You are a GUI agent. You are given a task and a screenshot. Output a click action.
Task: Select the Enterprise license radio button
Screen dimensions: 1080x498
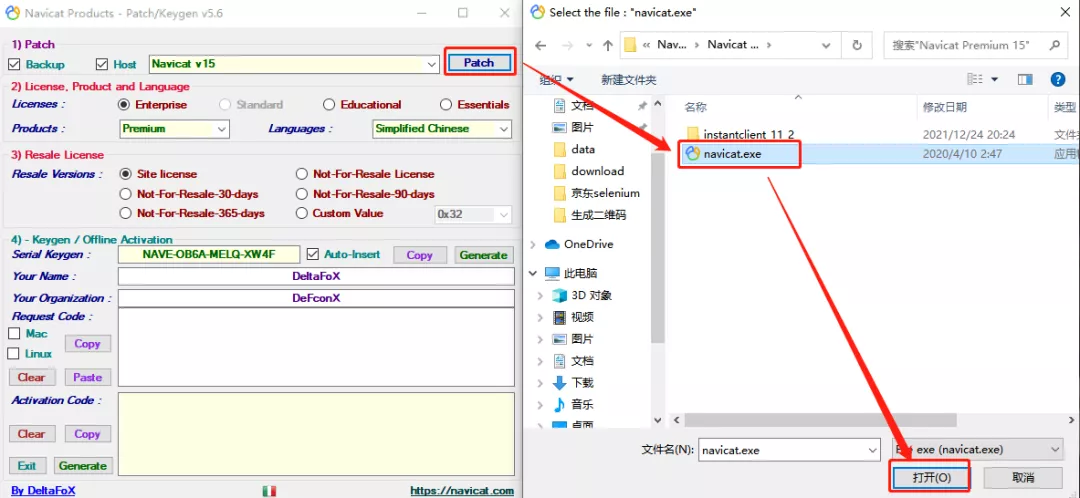tap(124, 105)
